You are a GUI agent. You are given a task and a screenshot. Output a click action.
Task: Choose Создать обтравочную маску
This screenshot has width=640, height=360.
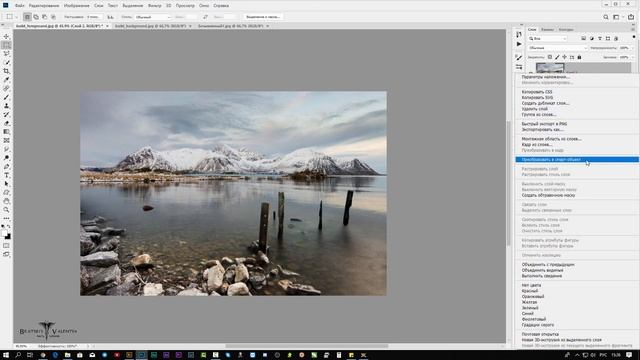point(548,195)
